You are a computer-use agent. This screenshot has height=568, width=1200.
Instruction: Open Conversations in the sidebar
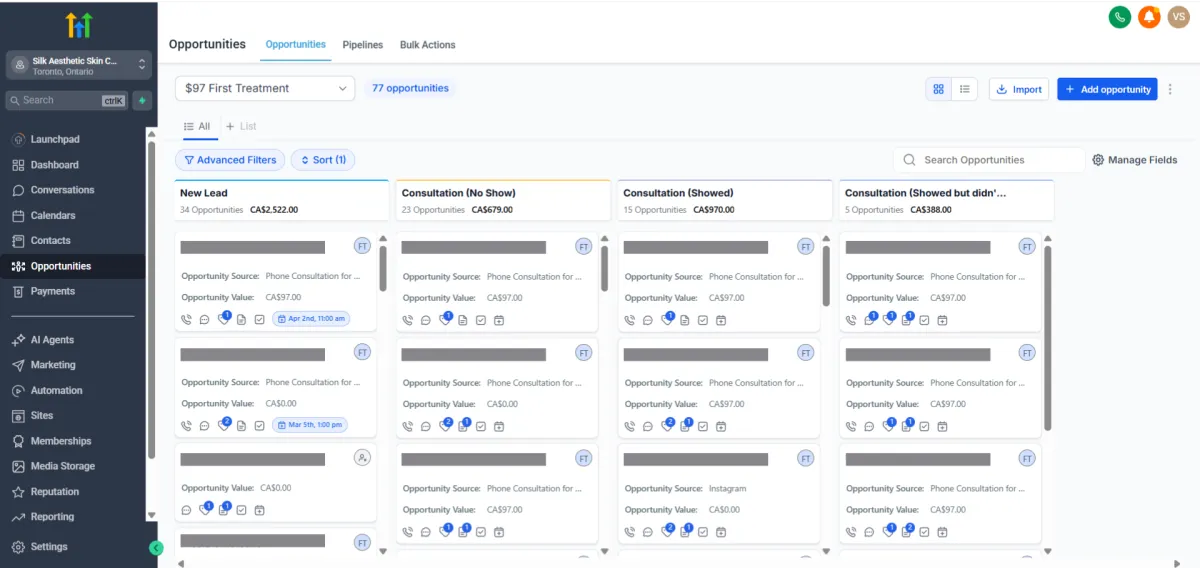coord(62,190)
